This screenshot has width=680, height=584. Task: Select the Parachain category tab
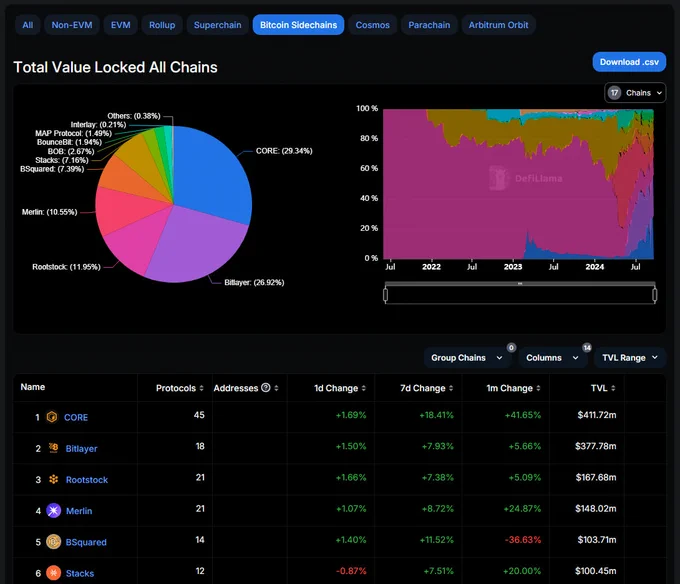[429, 25]
